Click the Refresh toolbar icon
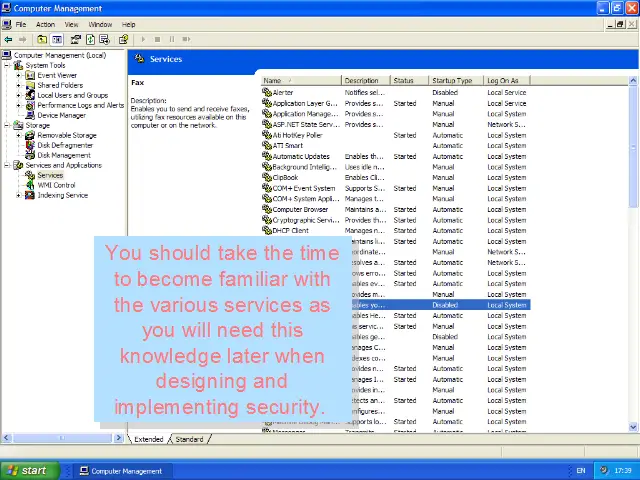The height and width of the screenshot is (480, 640). tap(90, 39)
